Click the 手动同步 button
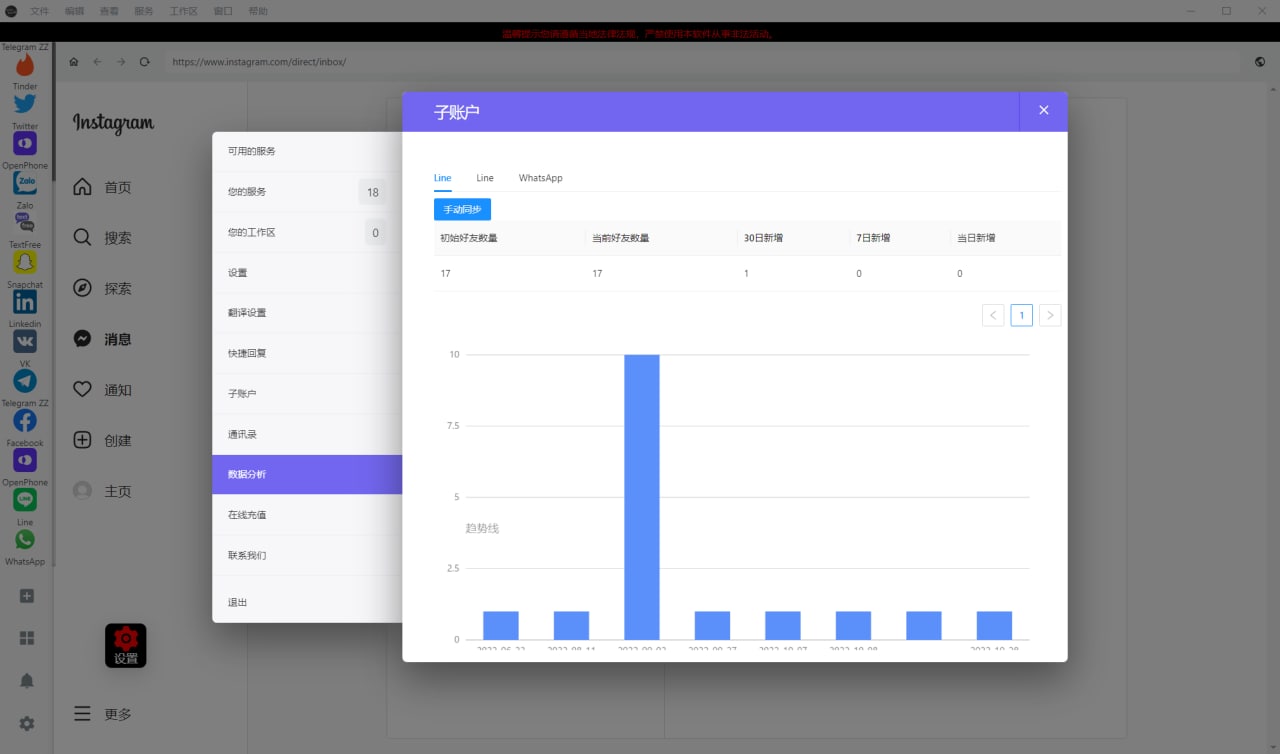 point(462,210)
